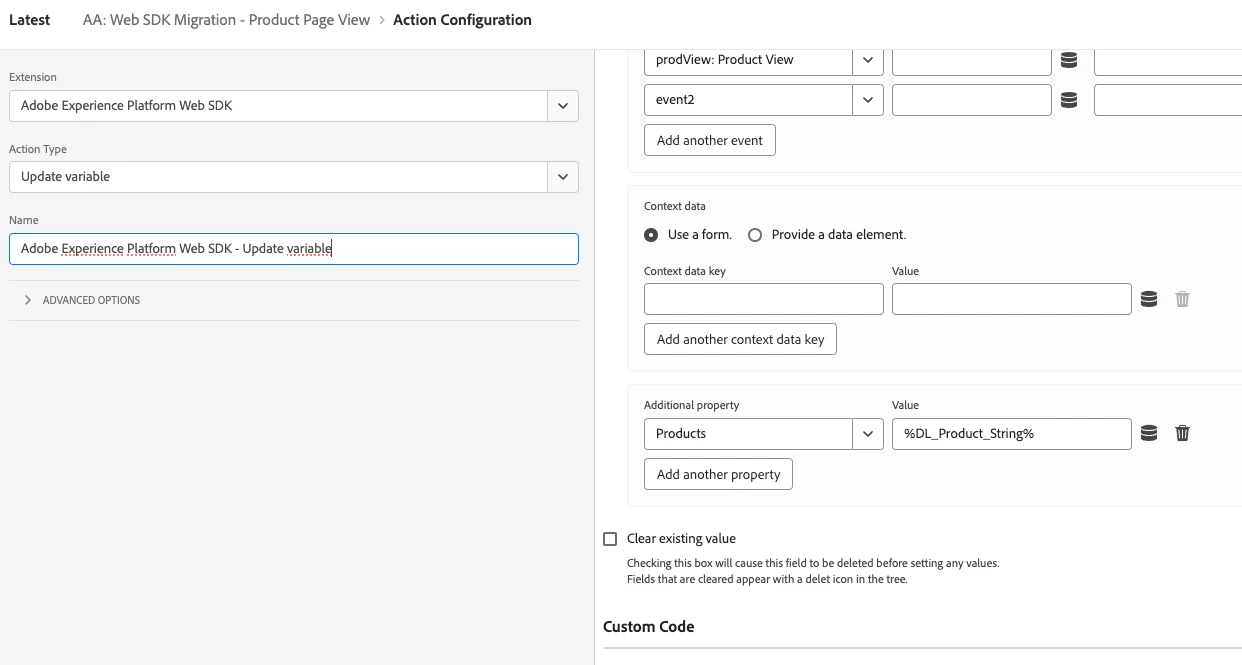
Task: Click data element icon next to prodView row
Action: pyautogui.click(x=1069, y=60)
